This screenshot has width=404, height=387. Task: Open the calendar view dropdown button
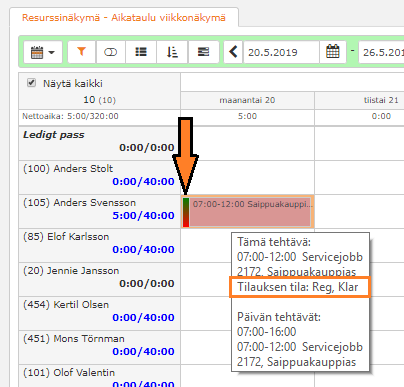[43, 52]
